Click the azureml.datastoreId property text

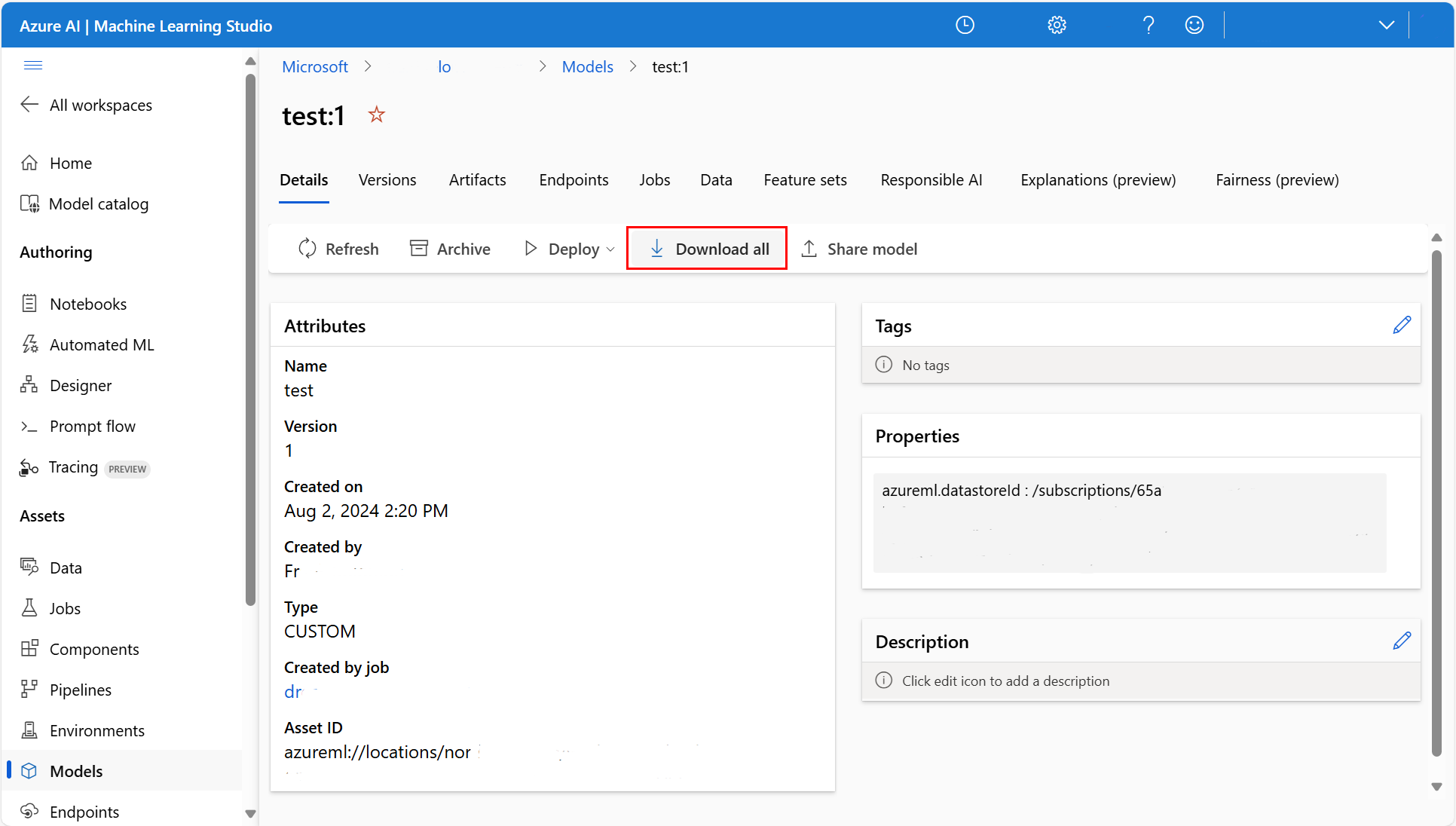point(1021,490)
